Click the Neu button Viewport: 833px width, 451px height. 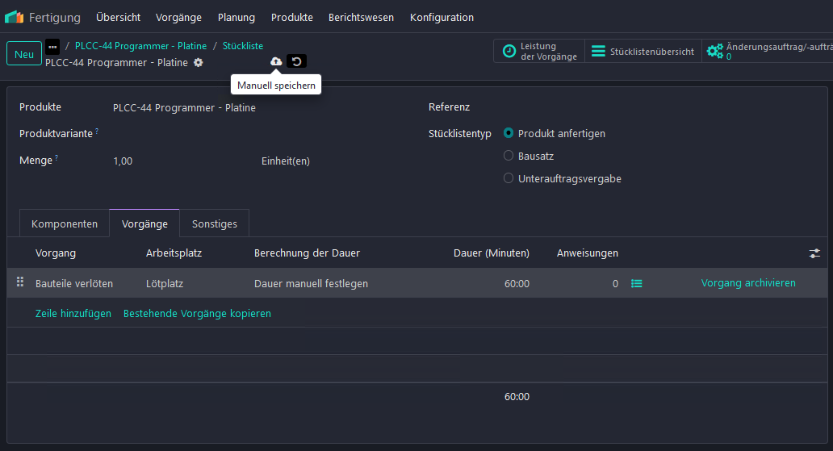click(24, 54)
